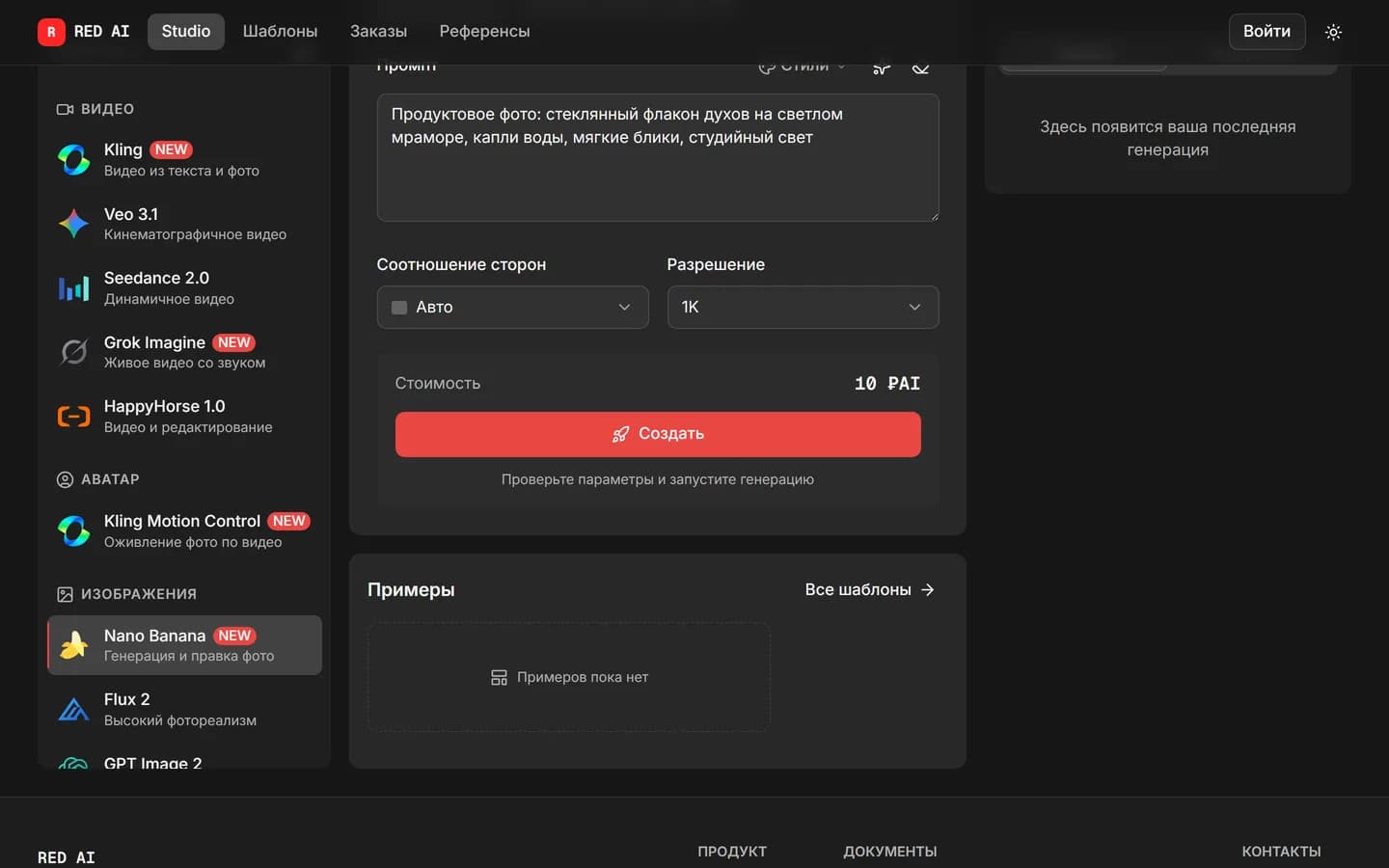Click Здесь появится ваша последняя генерация text

click(x=1167, y=138)
